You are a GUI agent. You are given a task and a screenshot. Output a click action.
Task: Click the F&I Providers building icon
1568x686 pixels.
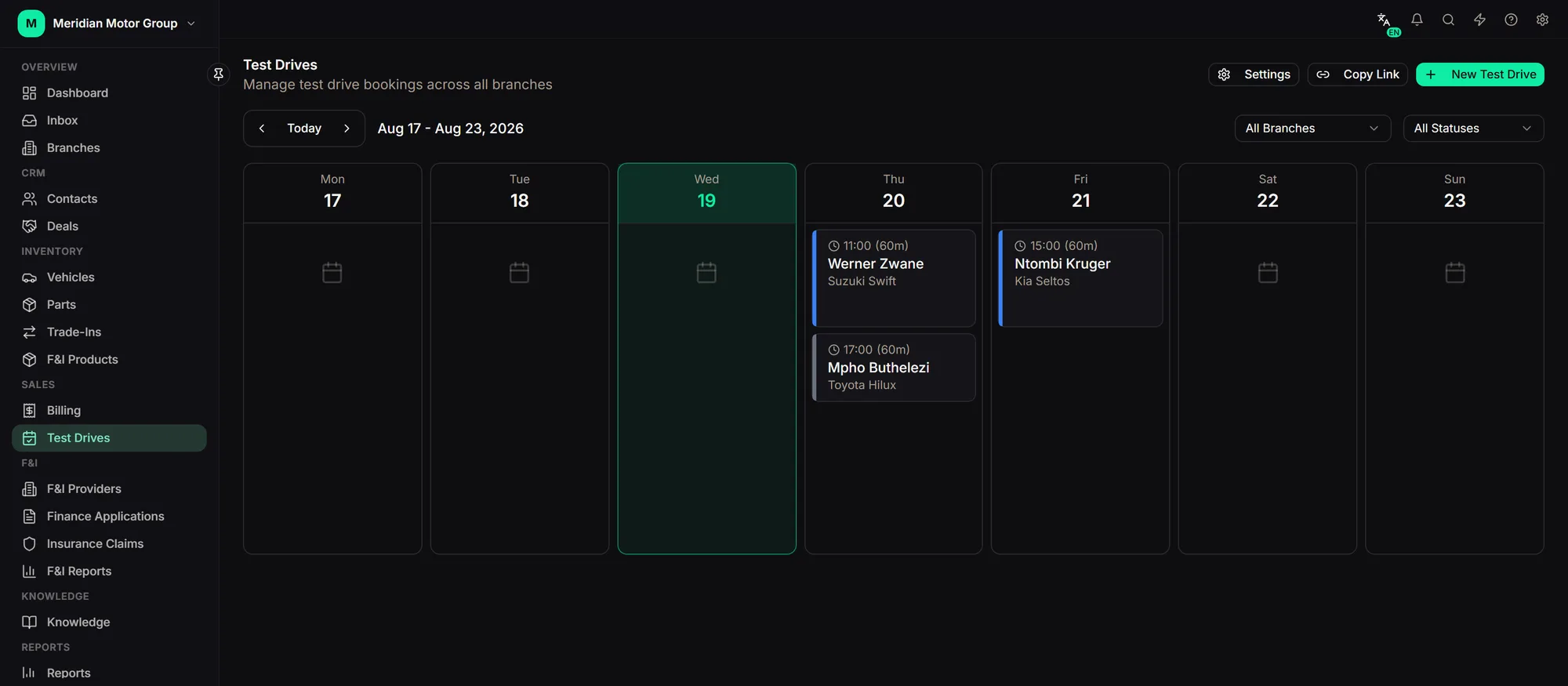(x=29, y=489)
